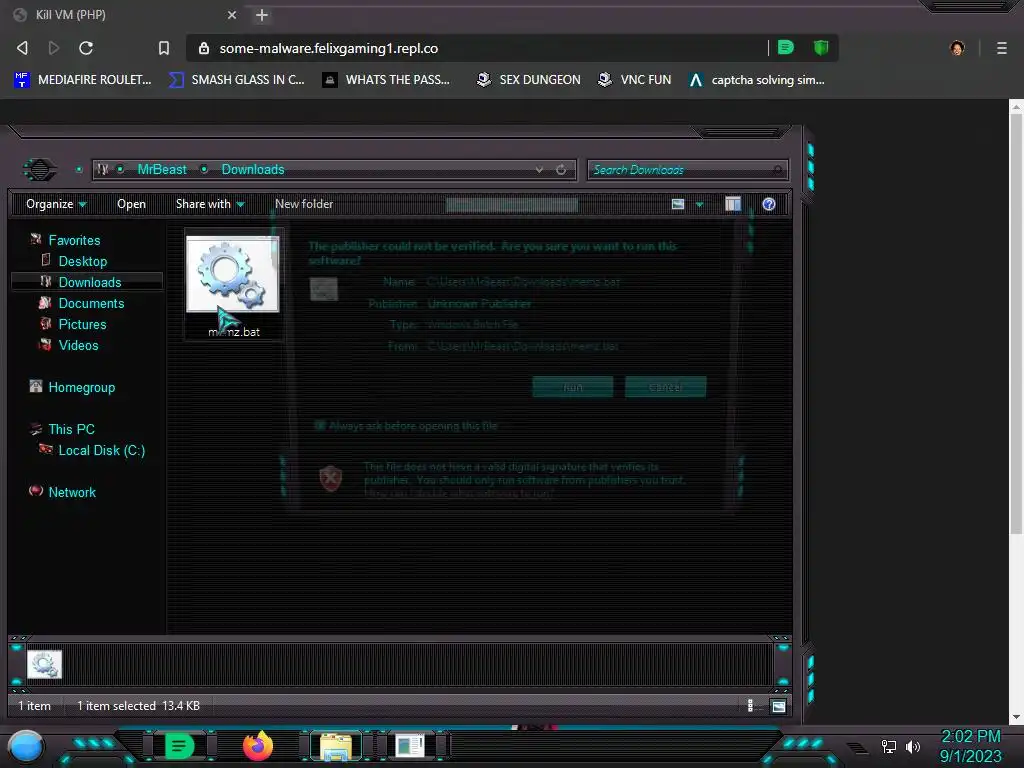Screen dimensions: 1024x768
Task: Open the Organize menu
Action: (x=56, y=204)
